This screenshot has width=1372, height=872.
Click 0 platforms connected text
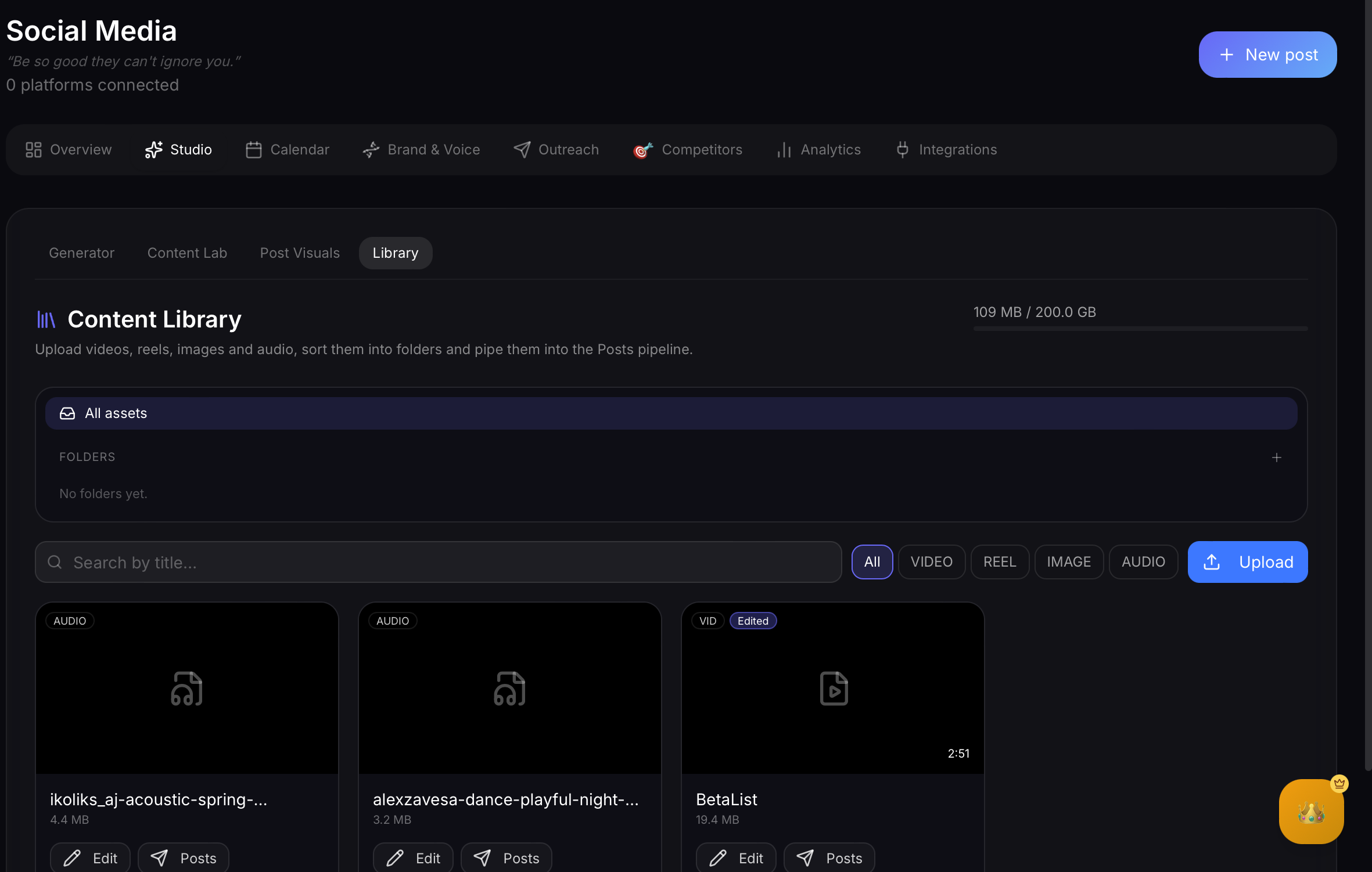[x=92, y=85]
